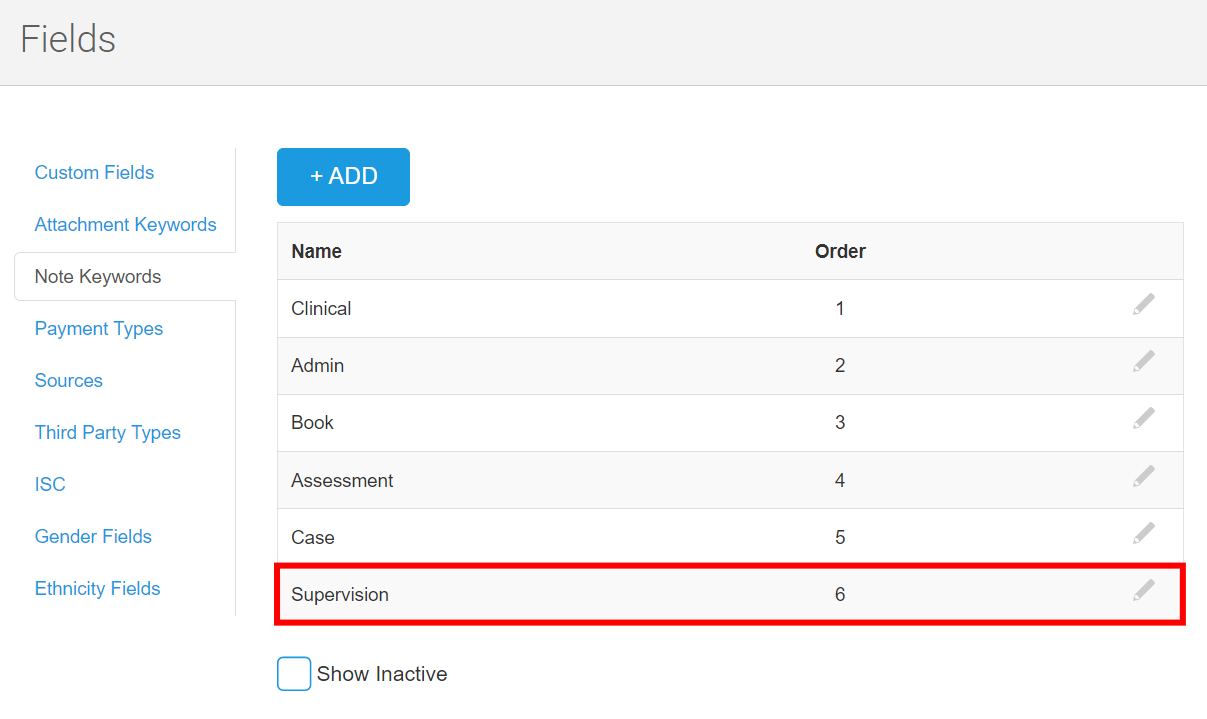Enable the Show Inactive checkbox
The image size is (1207, 719).
(294, 674)
